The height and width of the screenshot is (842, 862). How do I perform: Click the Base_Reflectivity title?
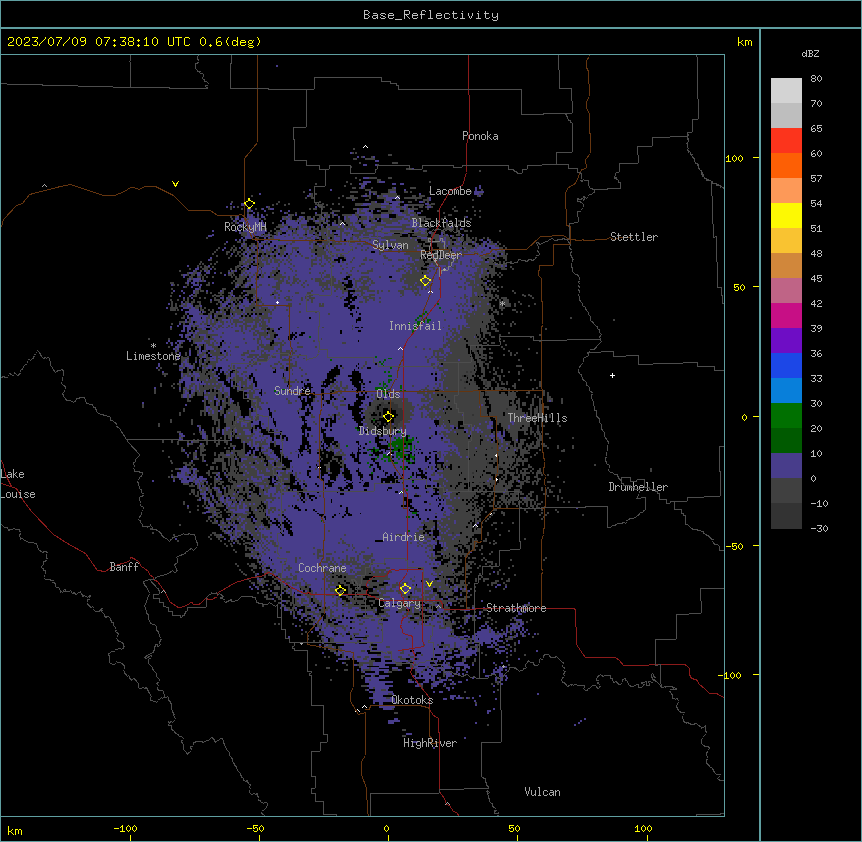[x=431, y=15]
